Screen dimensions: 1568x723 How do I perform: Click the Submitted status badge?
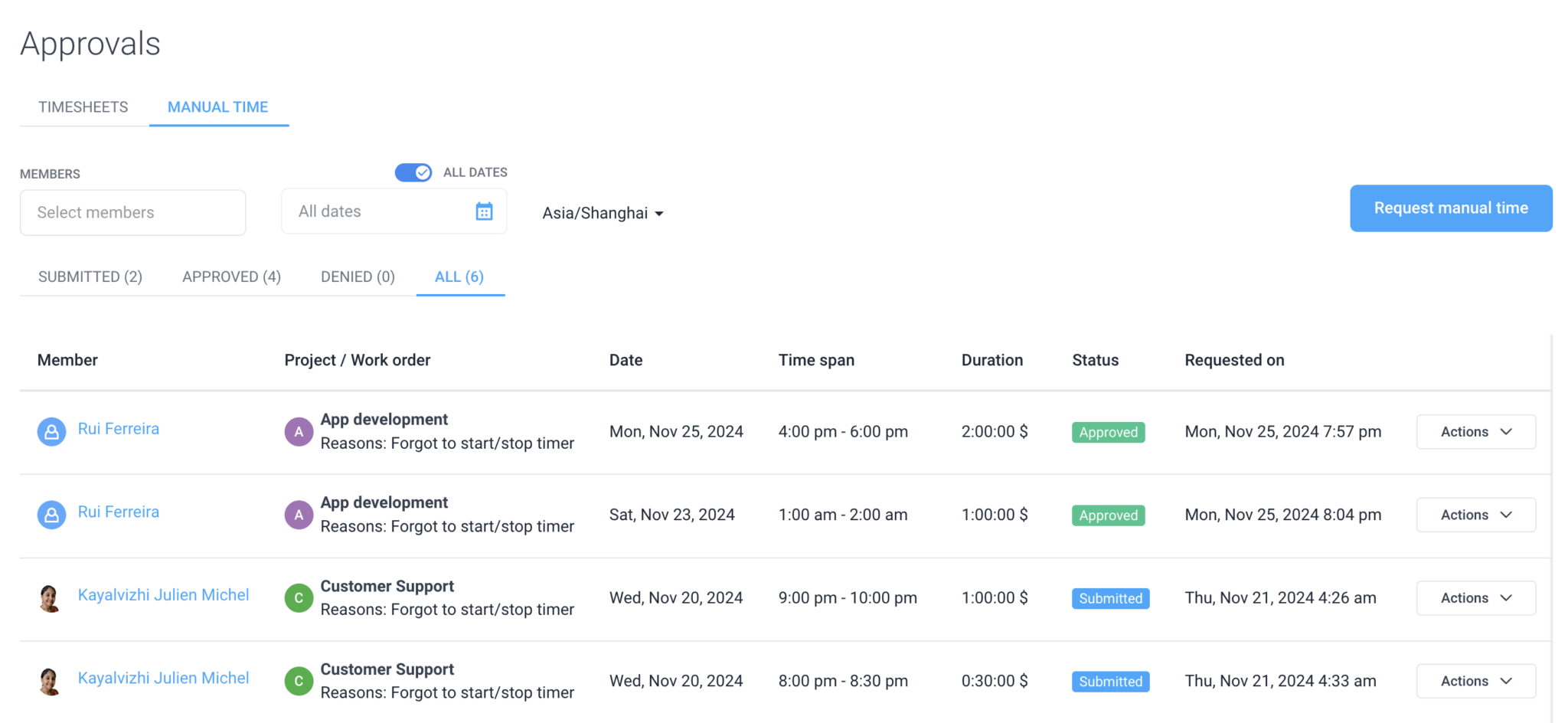pyautogui.click(x=1110, y=598)
